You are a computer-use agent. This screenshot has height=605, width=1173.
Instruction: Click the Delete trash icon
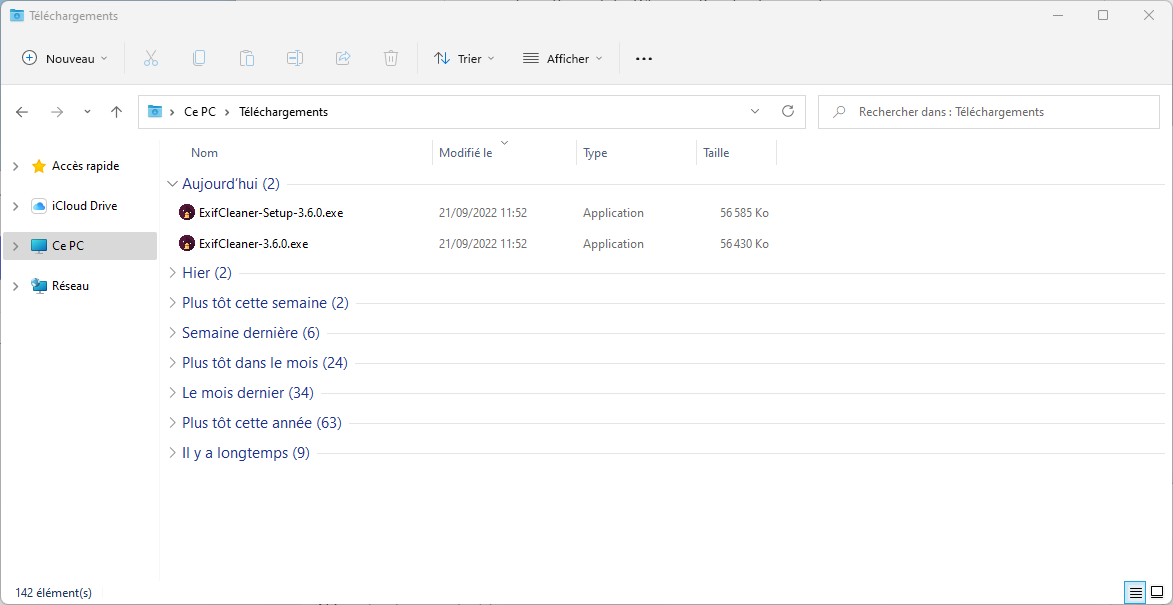[x=391, y=58]
